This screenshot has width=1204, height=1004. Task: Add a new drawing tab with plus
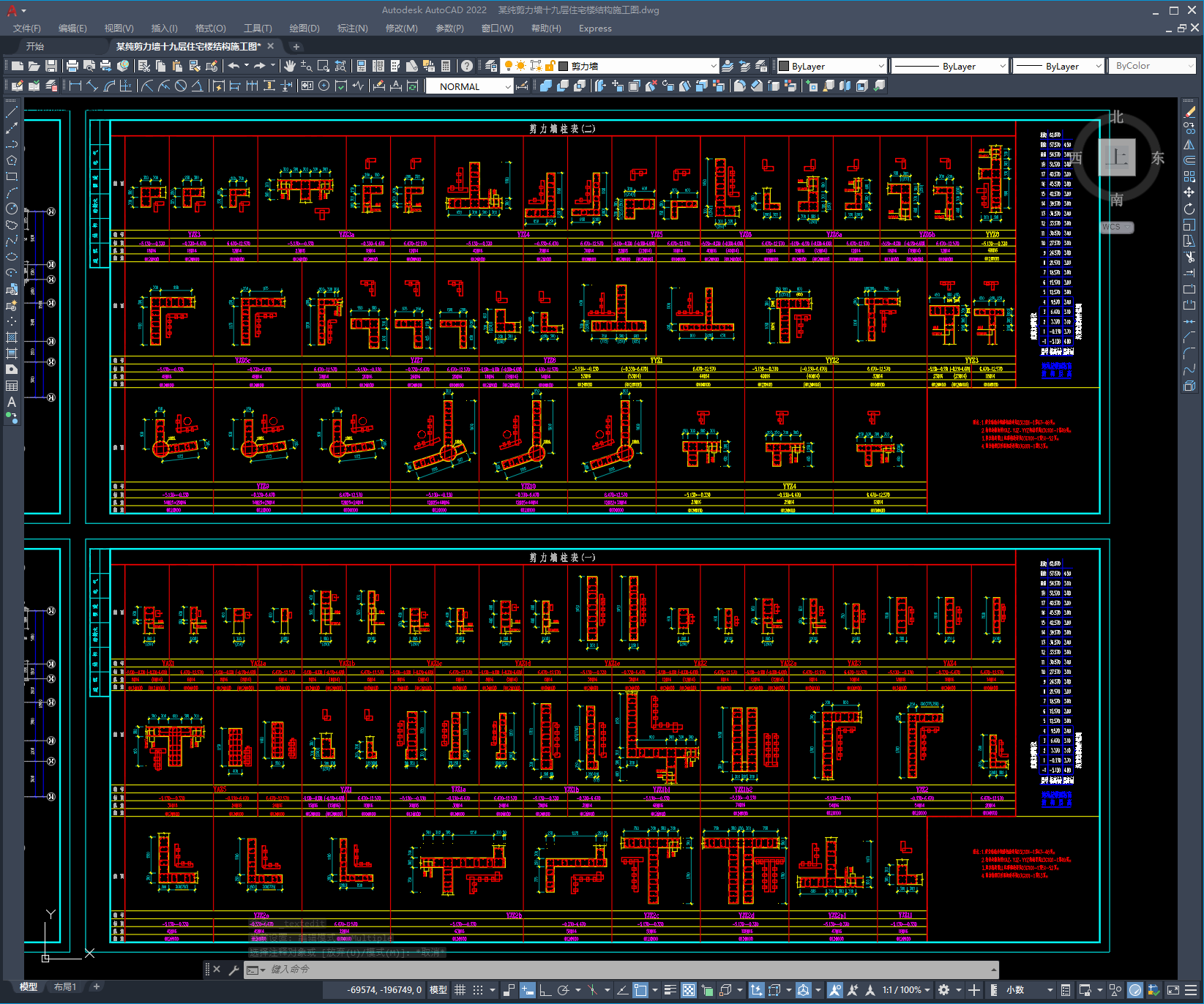coord(296,46)
